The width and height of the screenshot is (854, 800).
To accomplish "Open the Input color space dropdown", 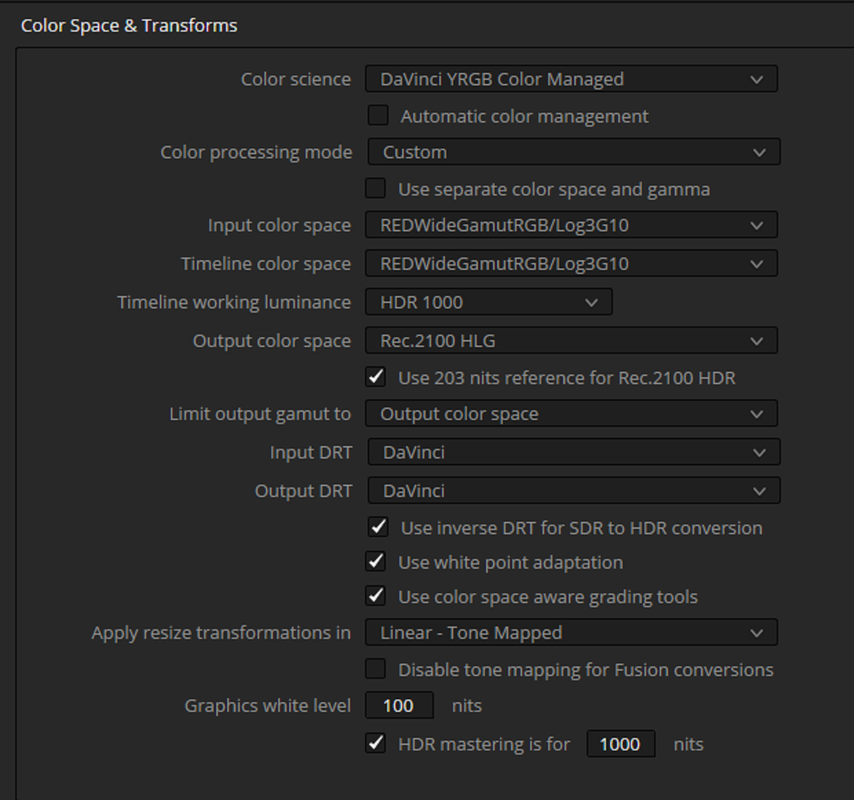I will [571, 225].
